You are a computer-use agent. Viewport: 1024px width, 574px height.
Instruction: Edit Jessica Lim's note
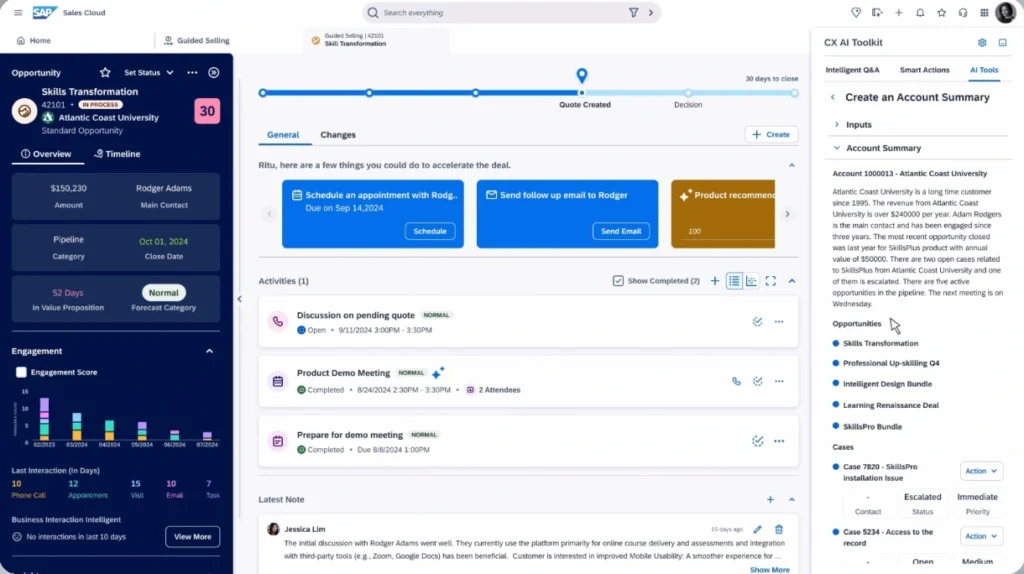click(x=758, y=530)
